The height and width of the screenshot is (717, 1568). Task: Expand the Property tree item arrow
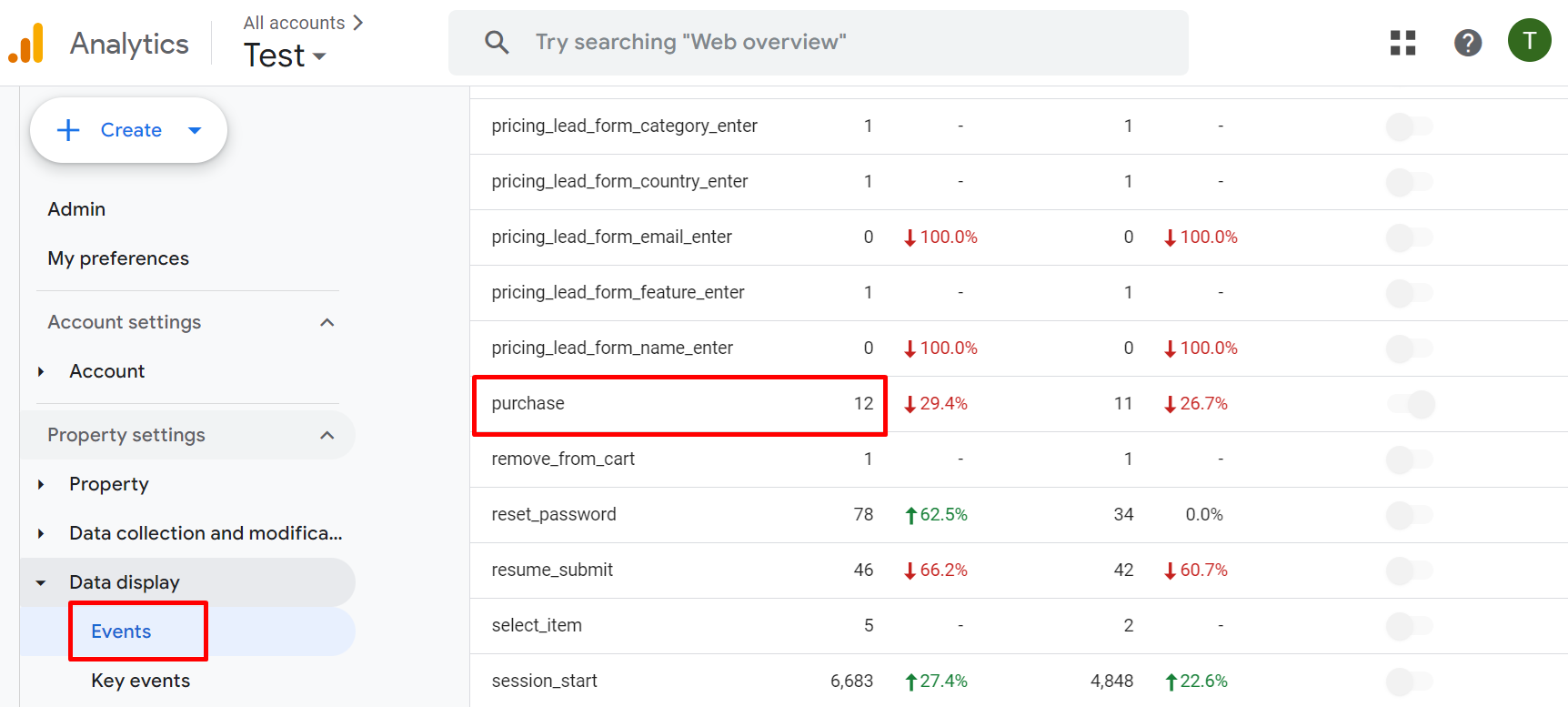tap(41, 484)
